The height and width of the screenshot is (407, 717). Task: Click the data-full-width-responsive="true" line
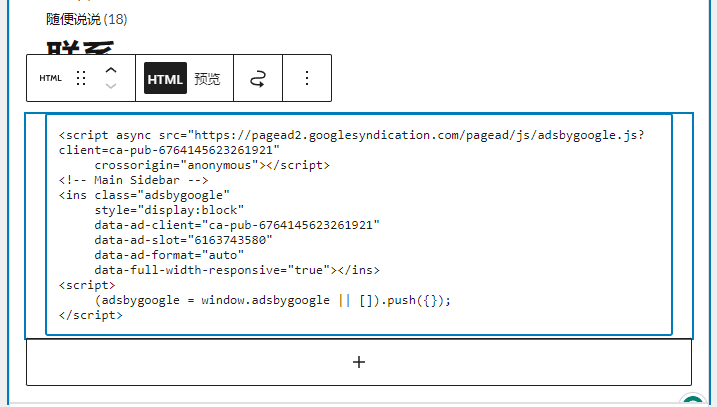pos(237,270)
